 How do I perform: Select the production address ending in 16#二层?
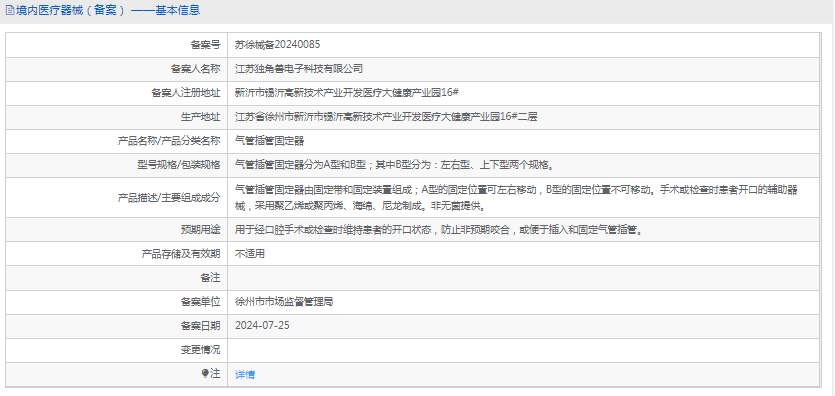(x=386, y=117)
